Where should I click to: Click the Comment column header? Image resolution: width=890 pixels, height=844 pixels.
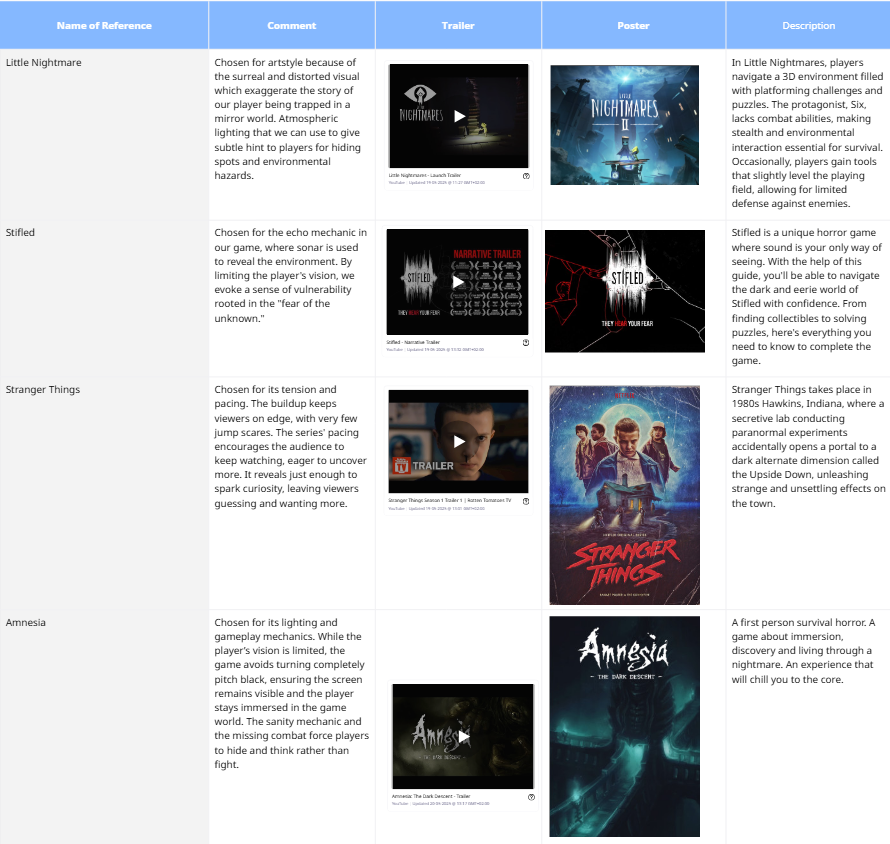coord(292,26)
